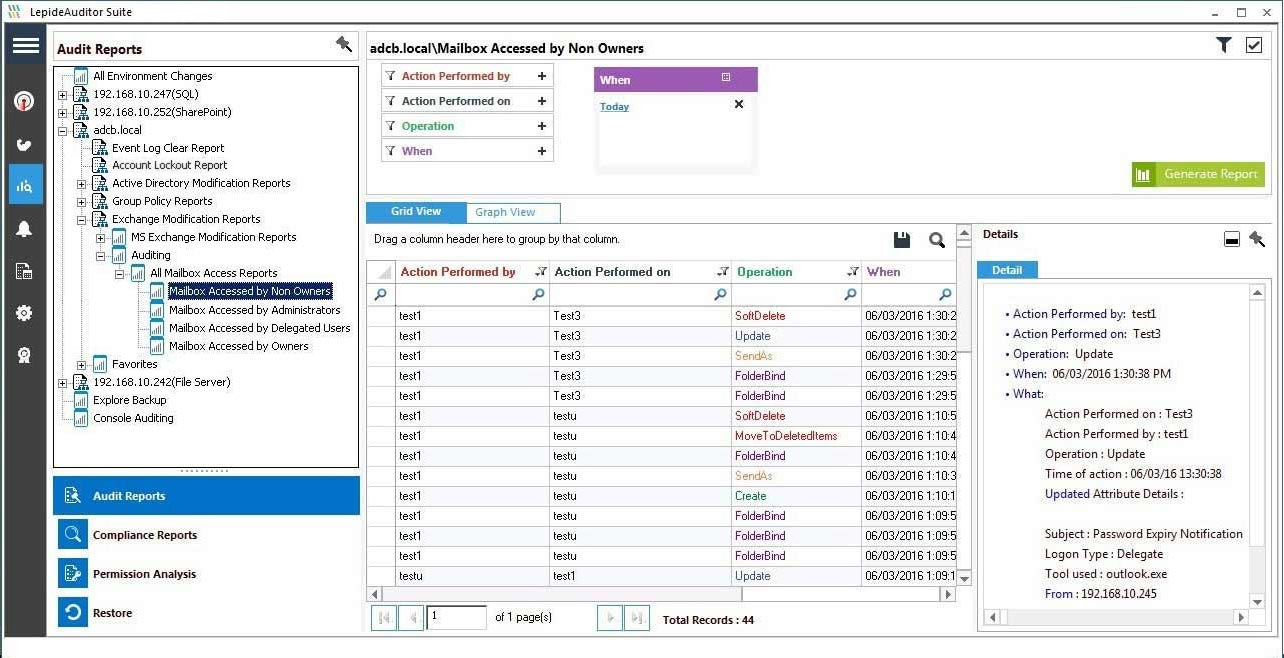Expand the Active Directory Modification Reports node
Viewport: 1284px width, 658px height.
tap(82, 184)
